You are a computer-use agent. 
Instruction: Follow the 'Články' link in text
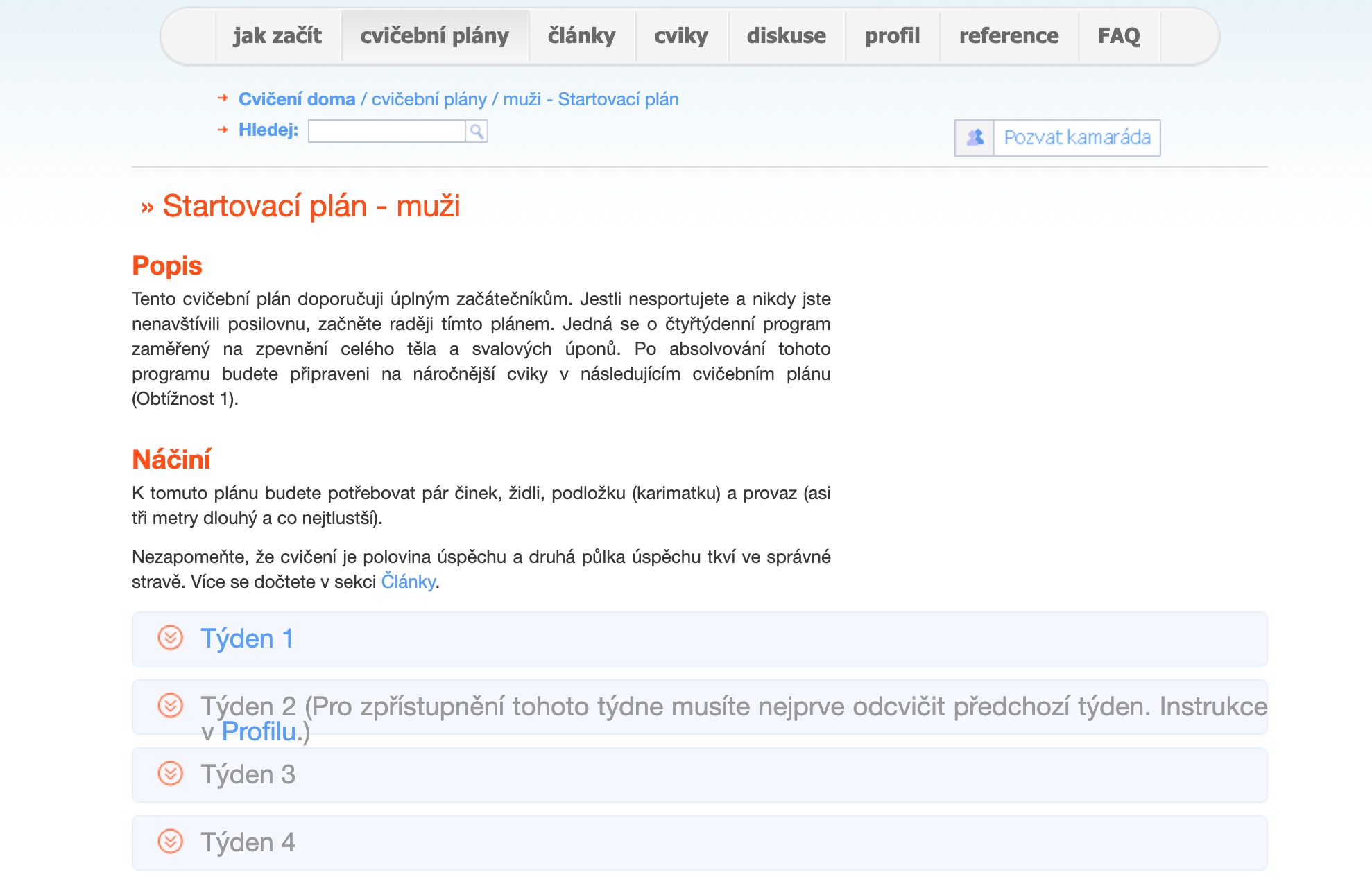click(408, 582)
